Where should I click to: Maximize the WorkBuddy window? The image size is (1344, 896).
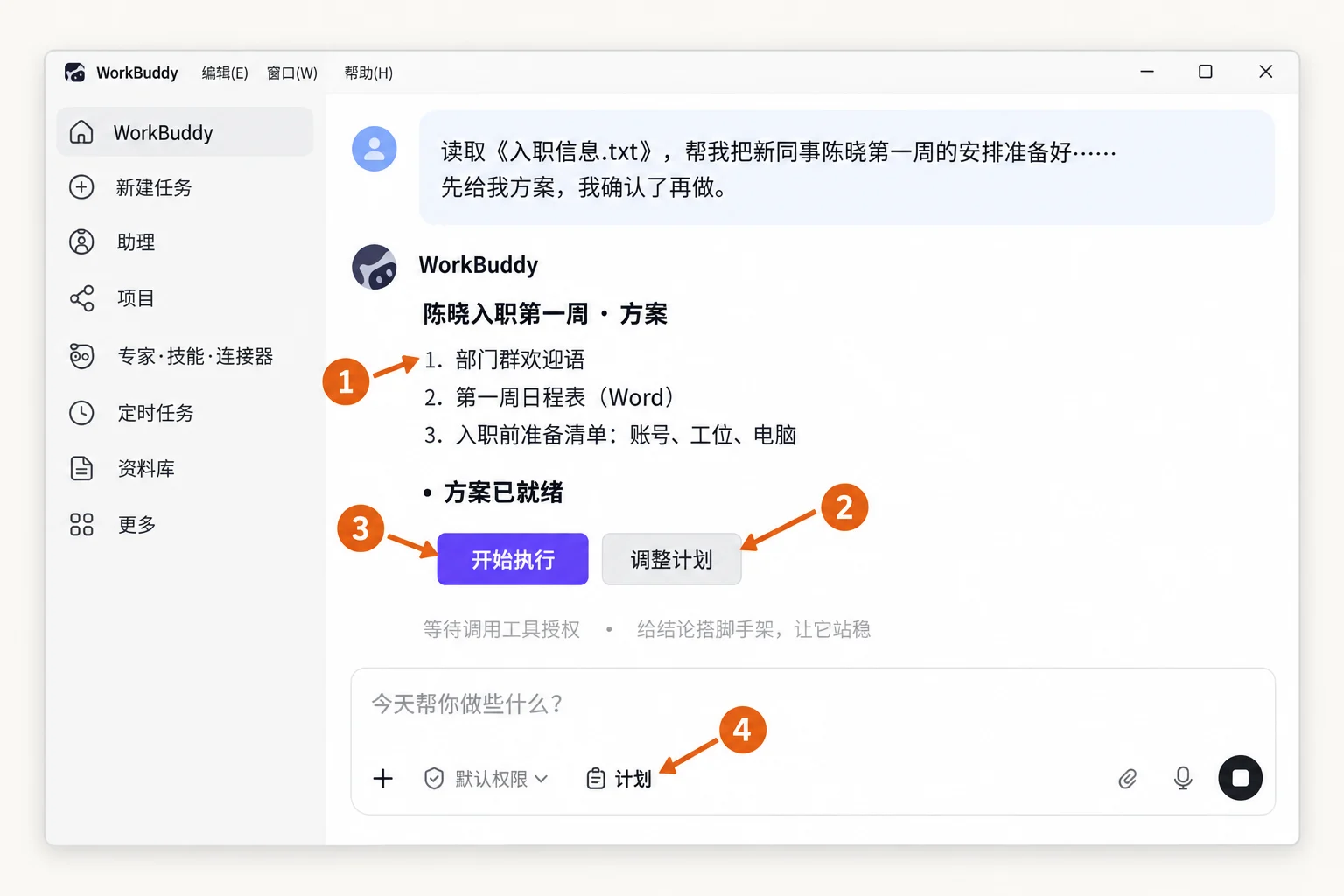(x=1205, y=72)
